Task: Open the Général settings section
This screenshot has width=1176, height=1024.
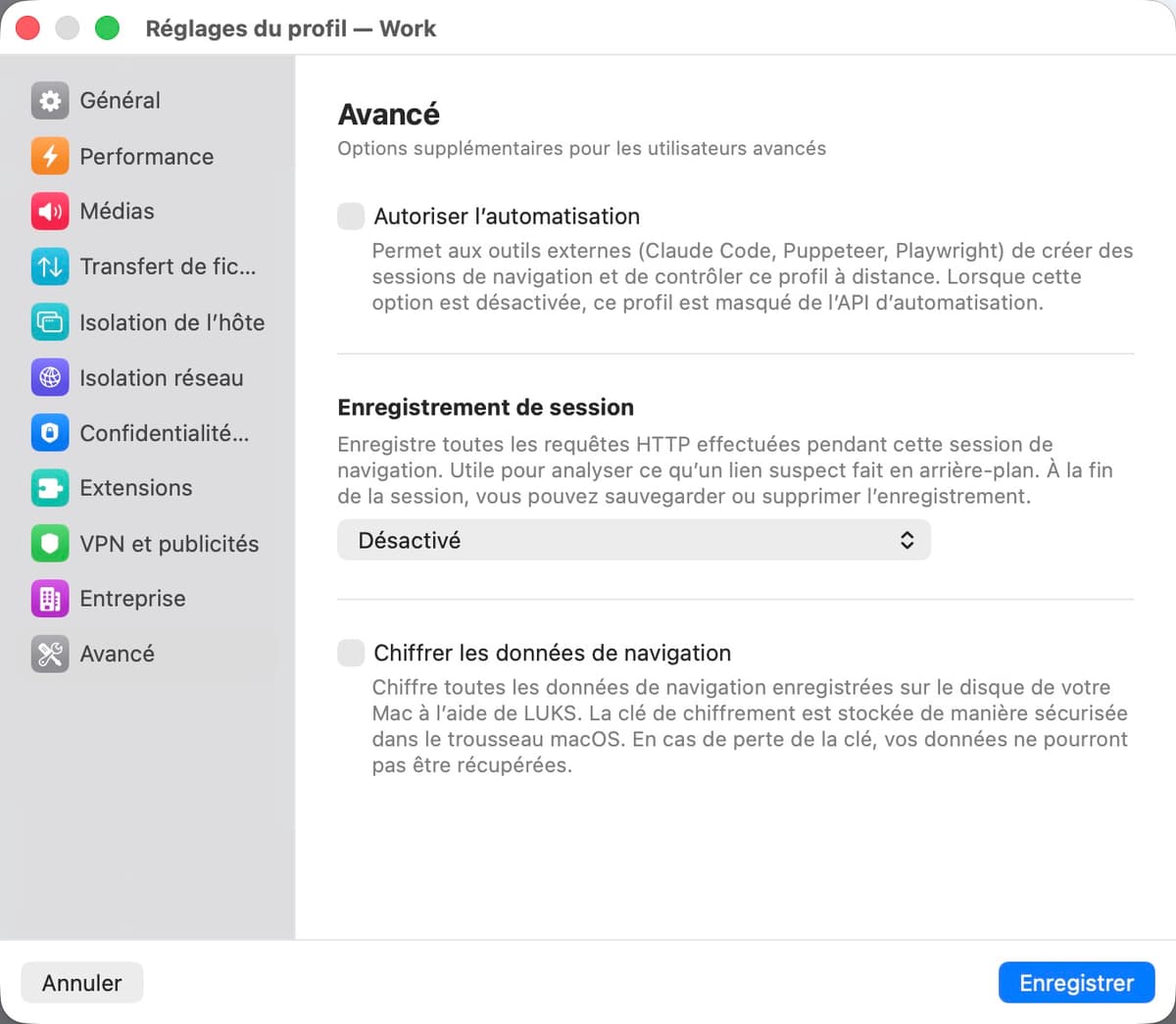Action: (149, 100)
